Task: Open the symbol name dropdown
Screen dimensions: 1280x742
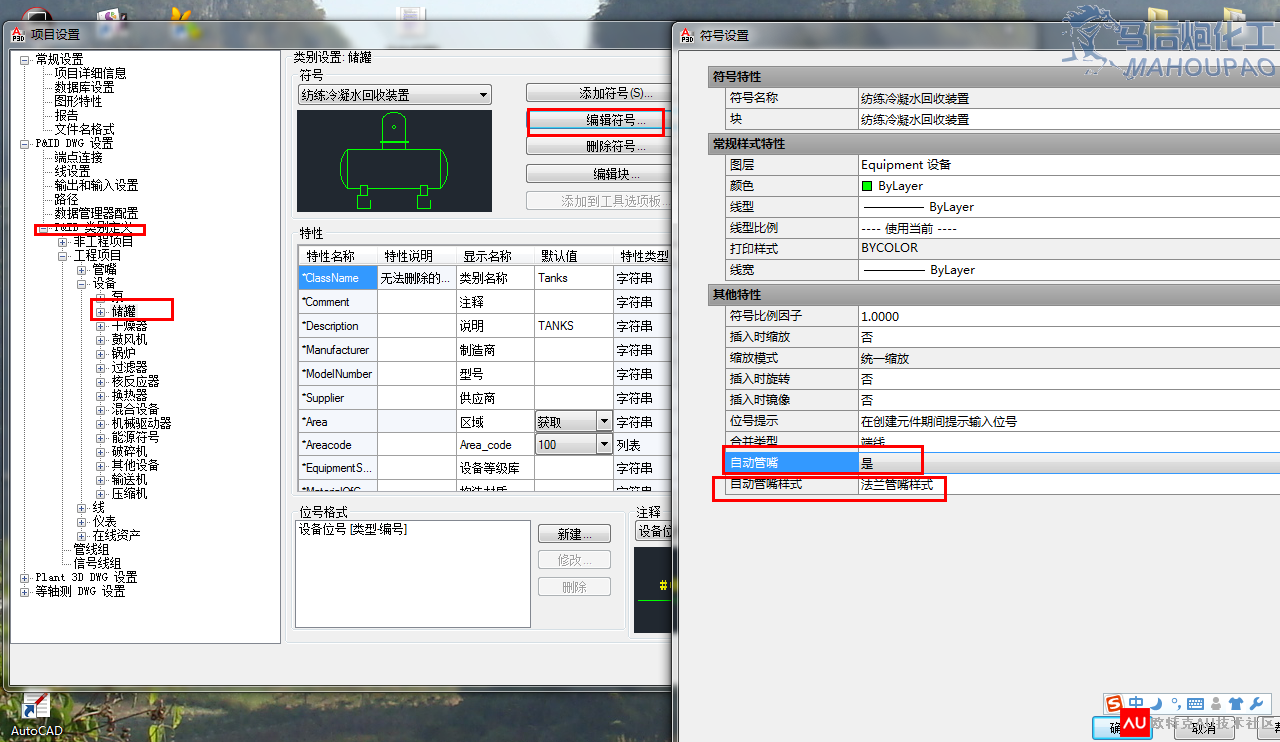Action: [483, 95]
